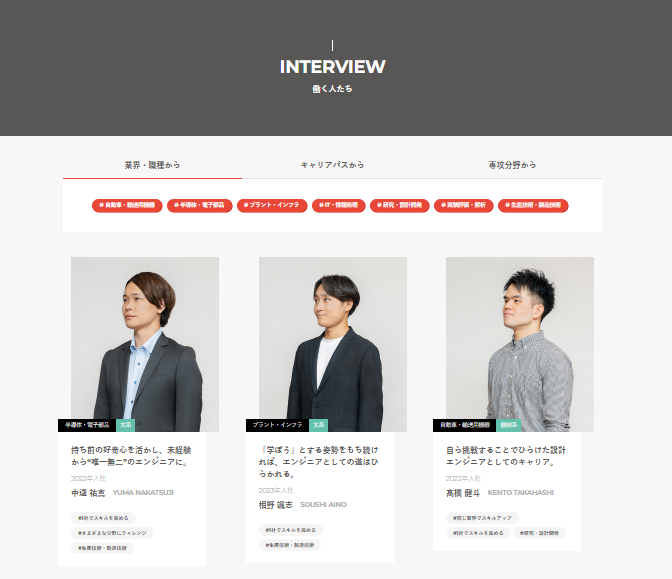
Task: Switch to the キャリアパスから tab
Action: [332, 165]
